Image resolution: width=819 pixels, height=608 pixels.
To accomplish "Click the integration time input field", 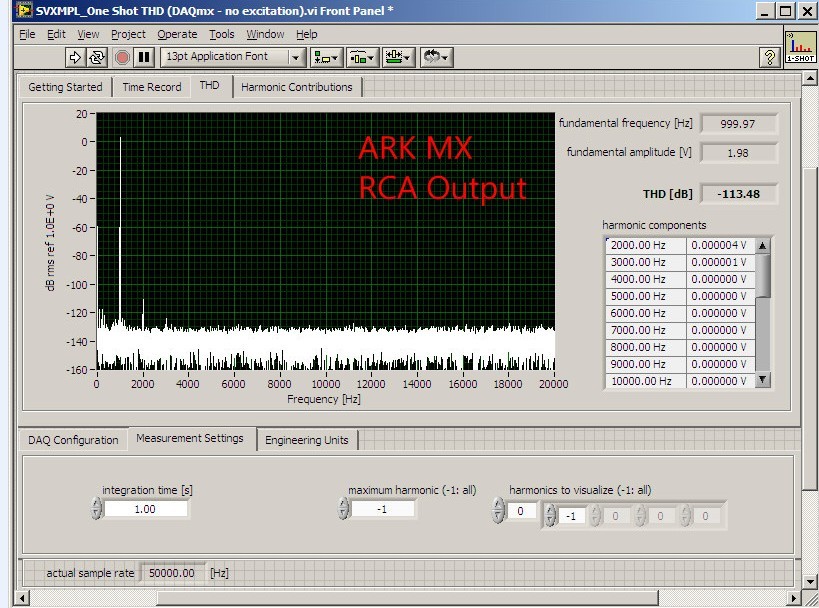I will click(146, 509).
